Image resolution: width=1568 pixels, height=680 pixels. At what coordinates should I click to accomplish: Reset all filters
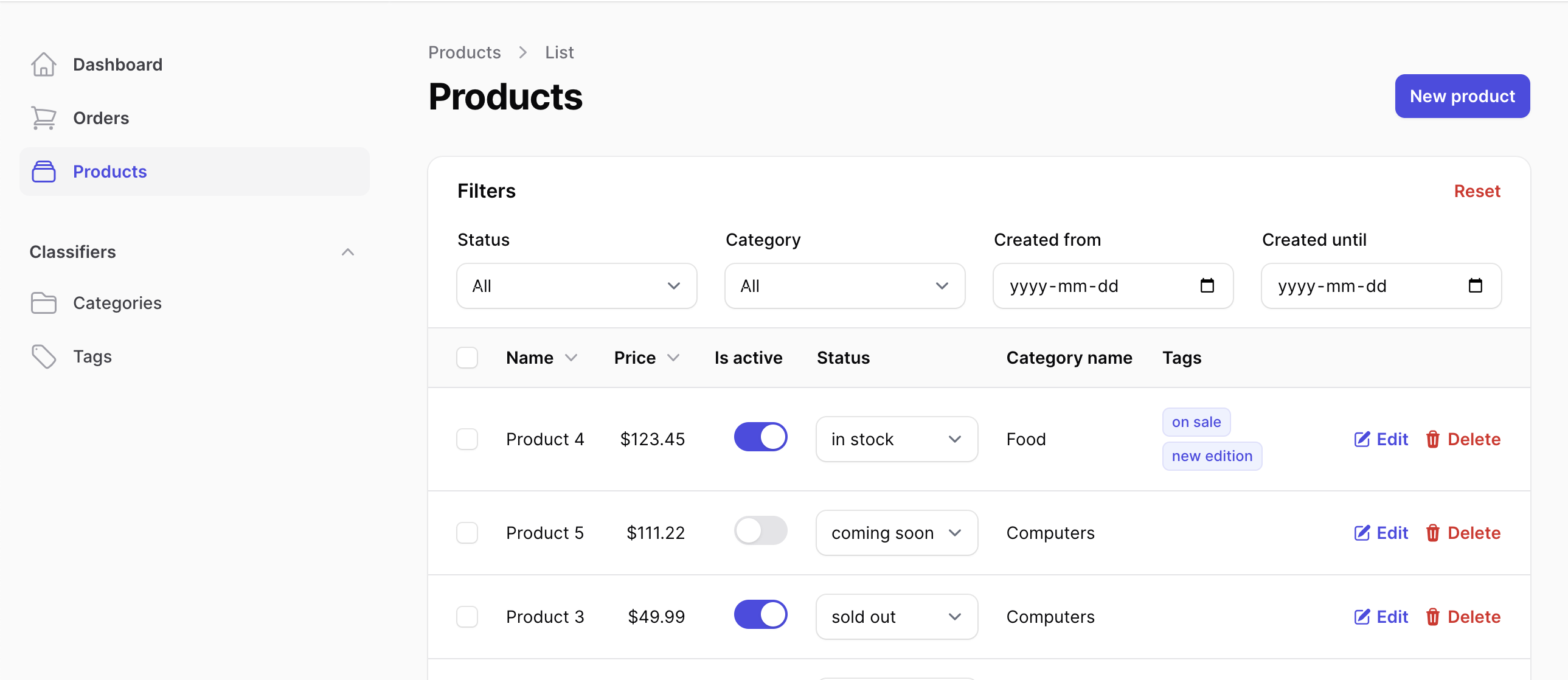click(x=1477, y=191)
